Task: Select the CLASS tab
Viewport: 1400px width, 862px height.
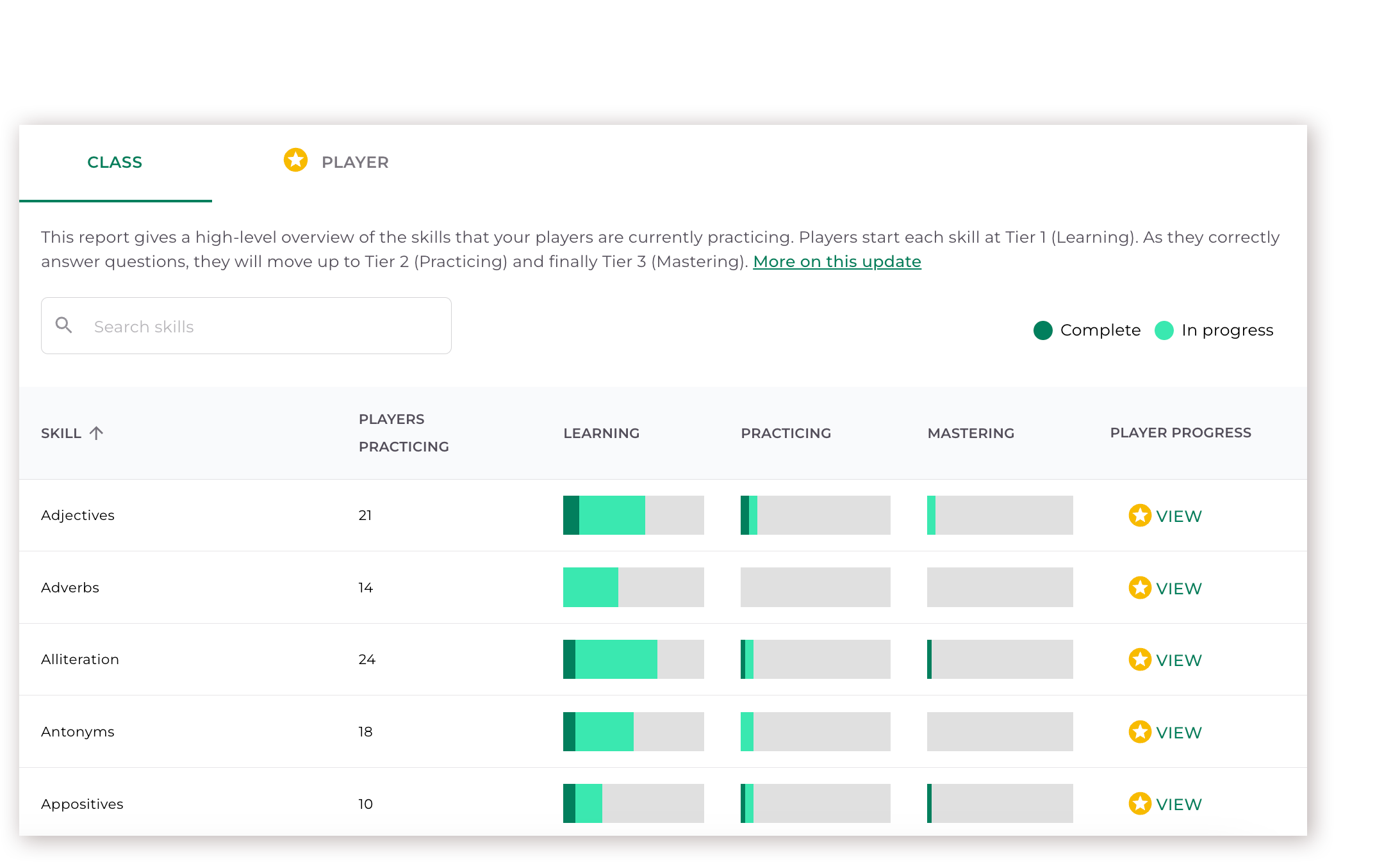Action: [x=115, y=161]
